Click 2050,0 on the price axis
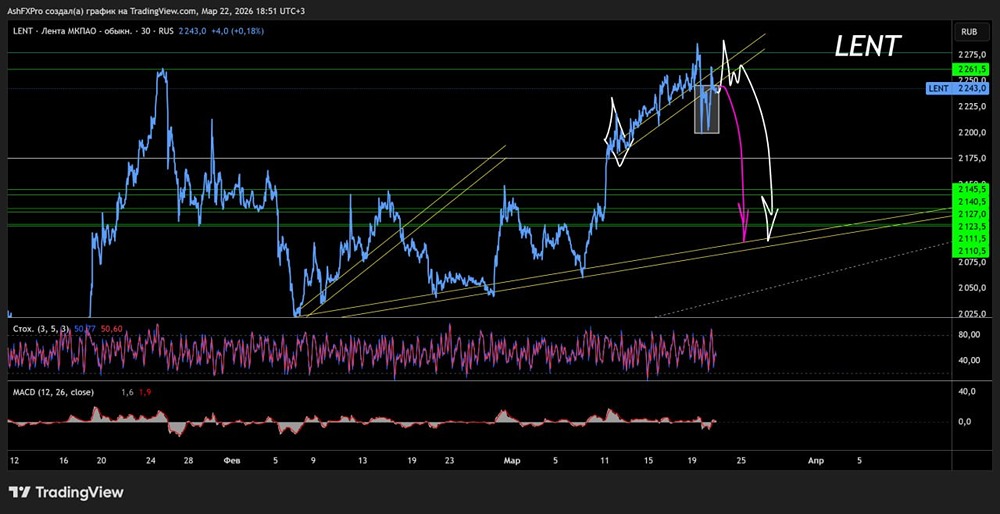This screenshot has height=514, width=1000. [x=972, y=288]
